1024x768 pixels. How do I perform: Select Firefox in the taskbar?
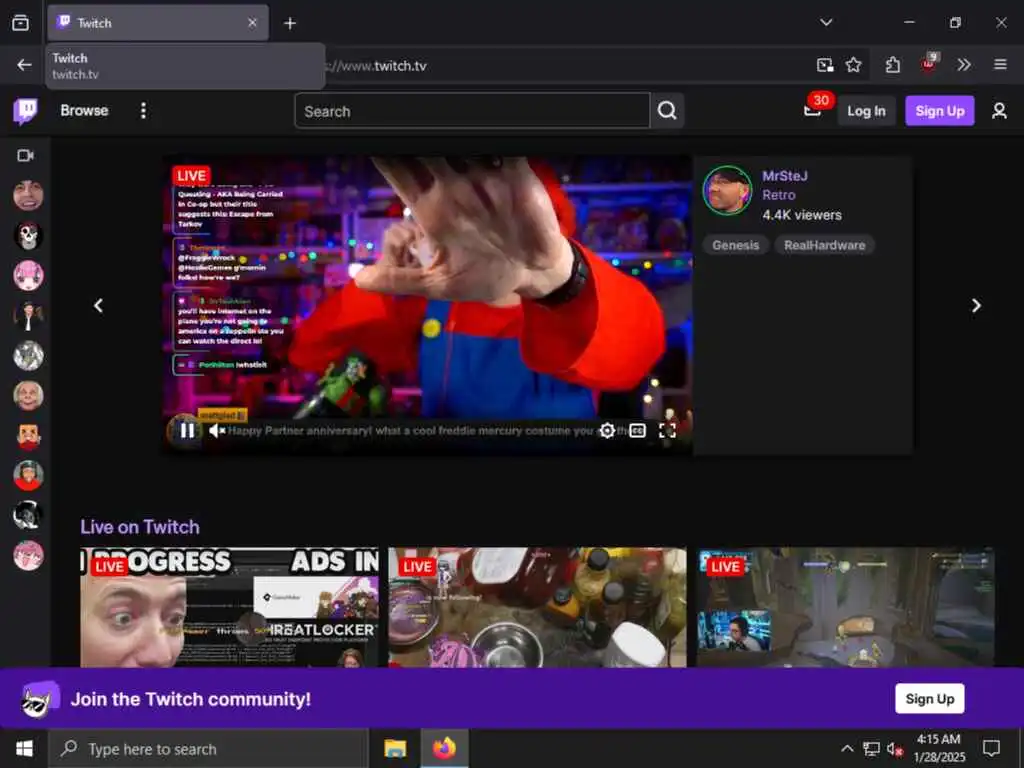pyautogui.click(x=444, y=748)
